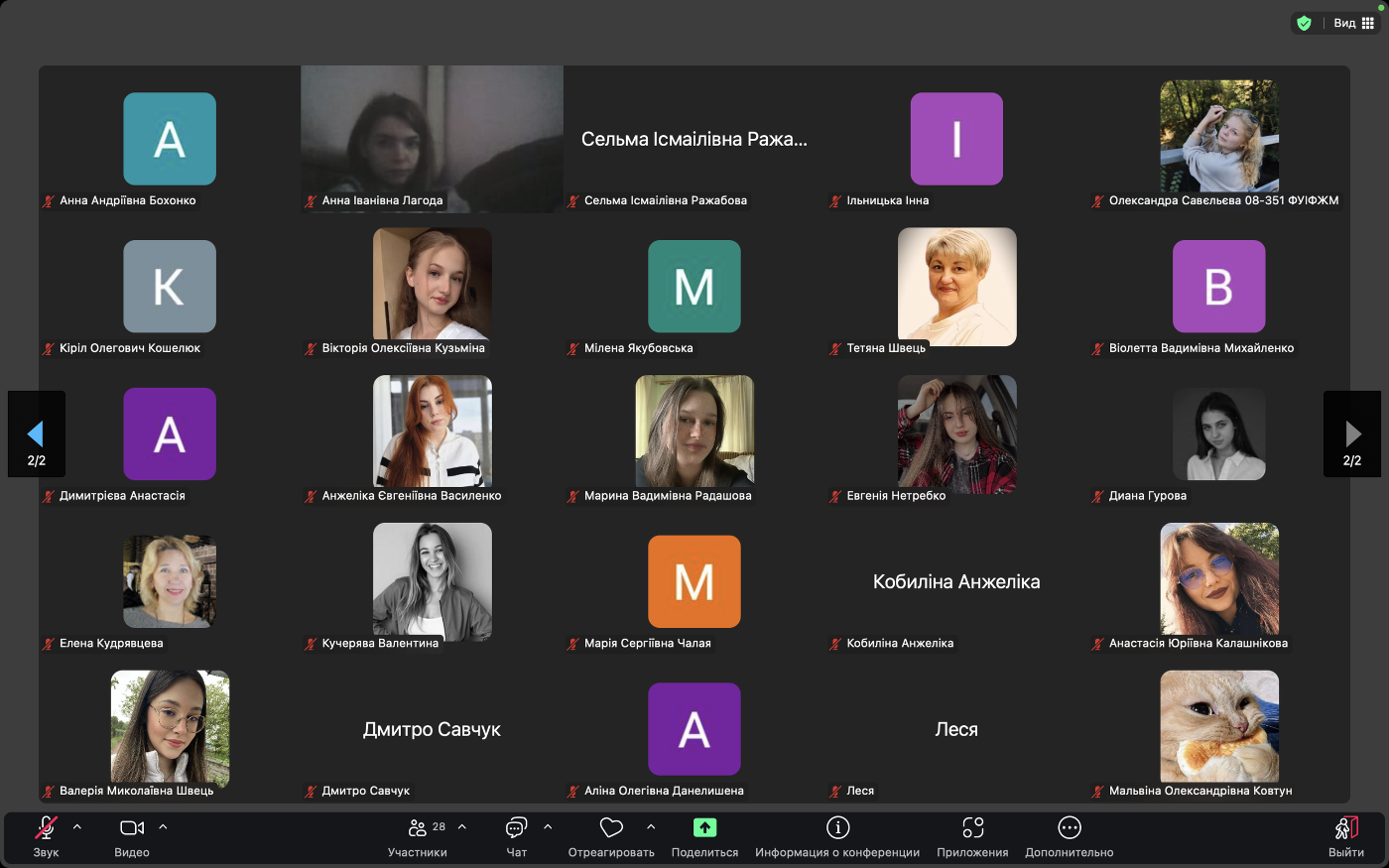Image resolution: width=1389 pixels, height=868 pixels.
Task: Select Тетяна Швець participant tile
Action: point(956,287)
